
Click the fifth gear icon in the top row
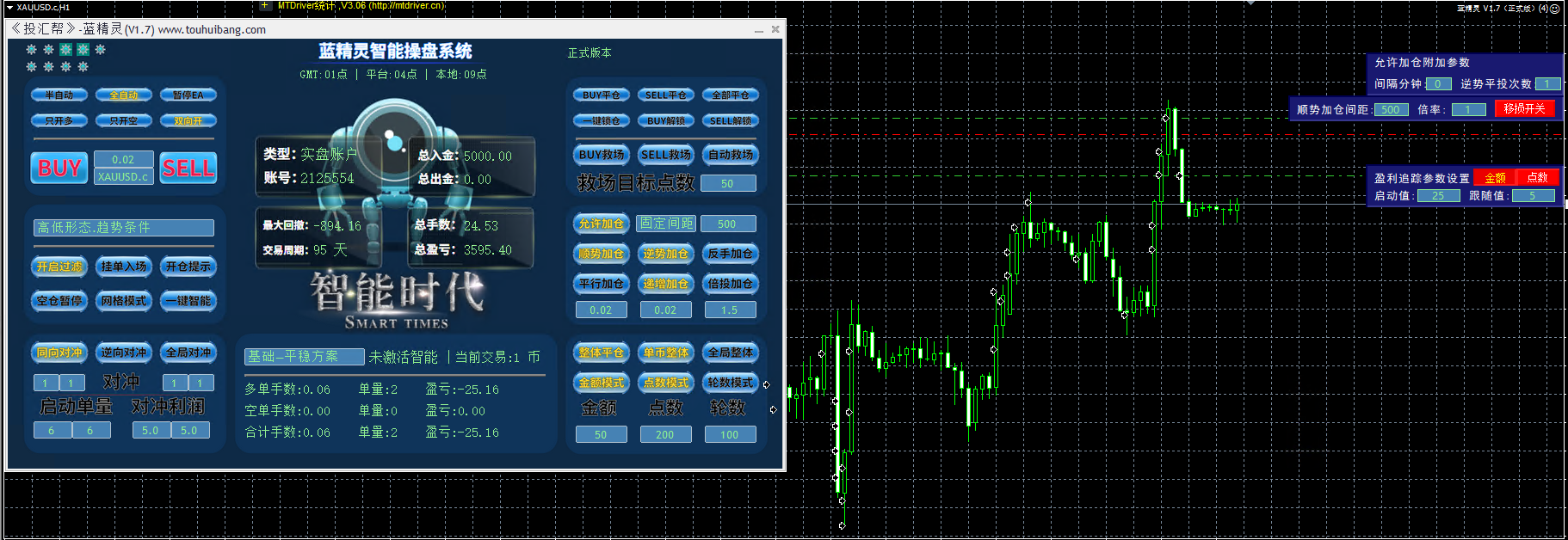[x=100, y=50]
